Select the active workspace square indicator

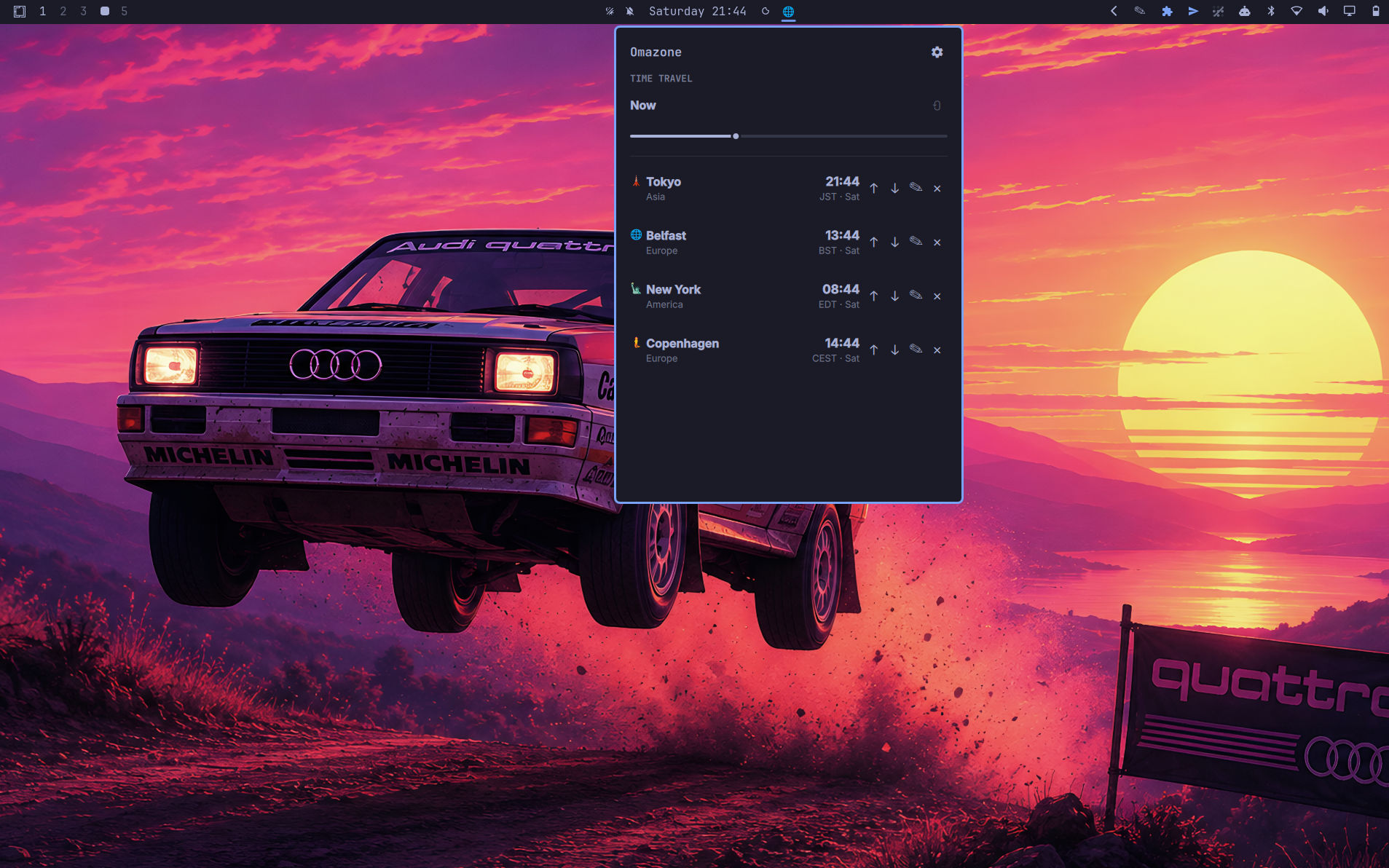coord(105,11)
